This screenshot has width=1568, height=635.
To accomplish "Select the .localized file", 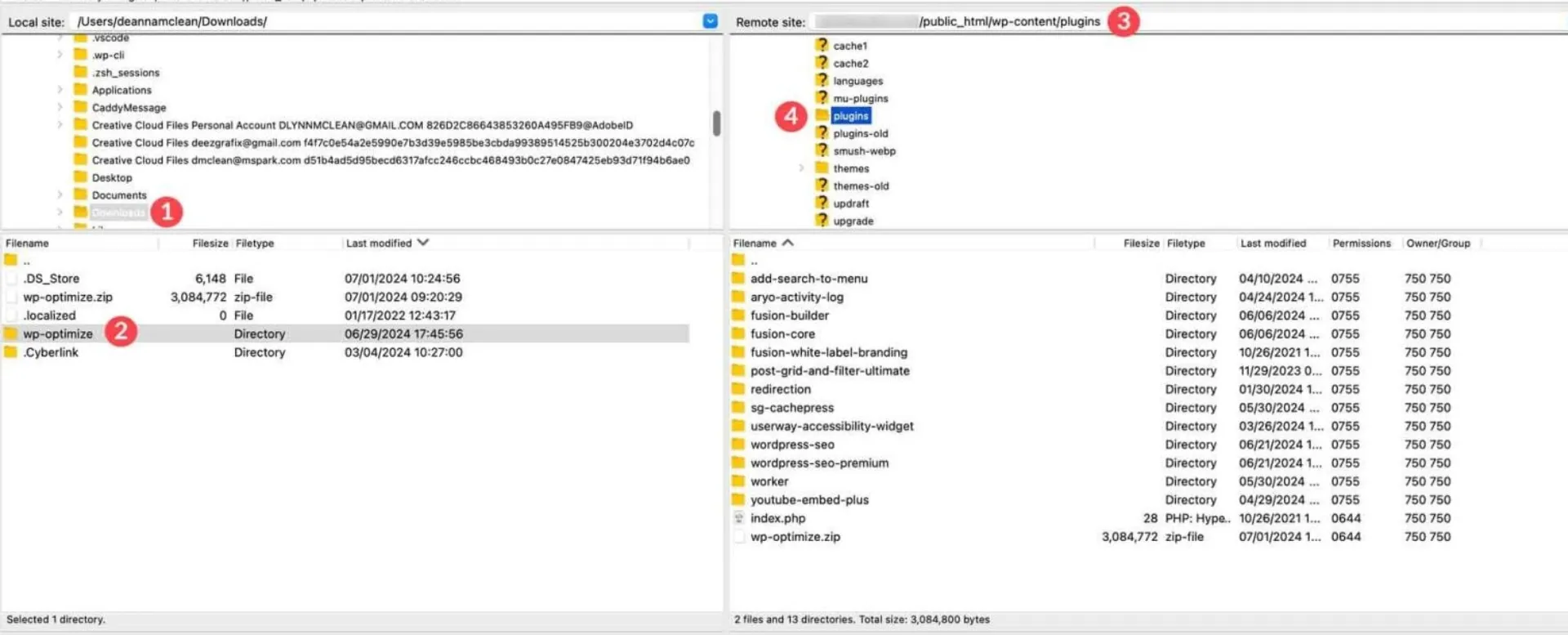I will tap(49, 315).
